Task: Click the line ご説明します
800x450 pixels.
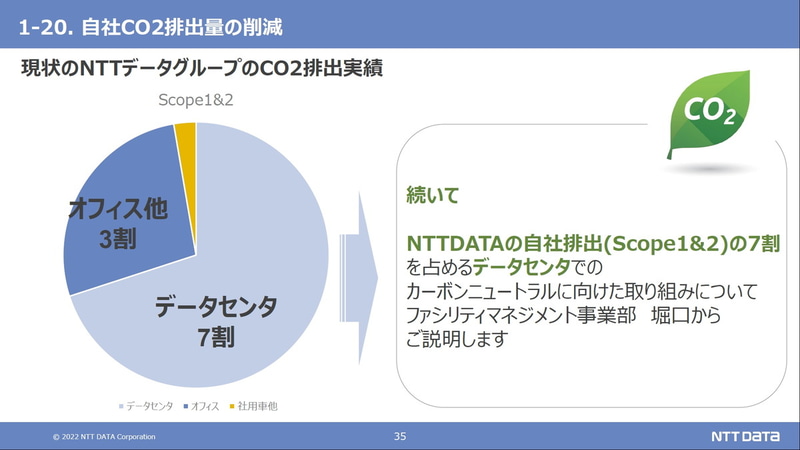Action: 457,339
